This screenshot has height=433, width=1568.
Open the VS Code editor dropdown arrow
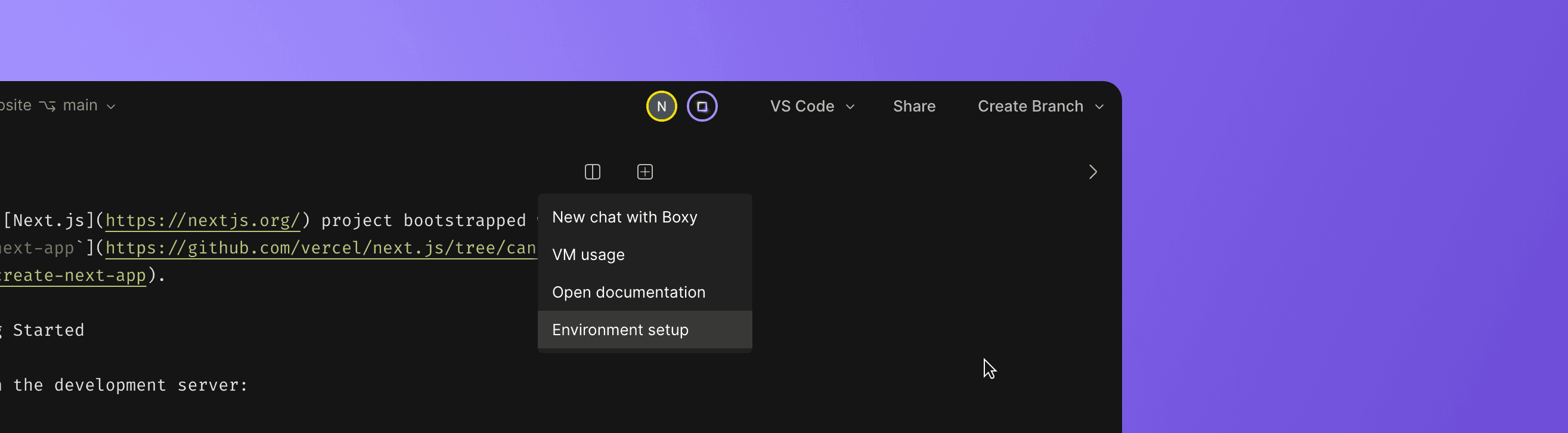click(x=850, y=107)
